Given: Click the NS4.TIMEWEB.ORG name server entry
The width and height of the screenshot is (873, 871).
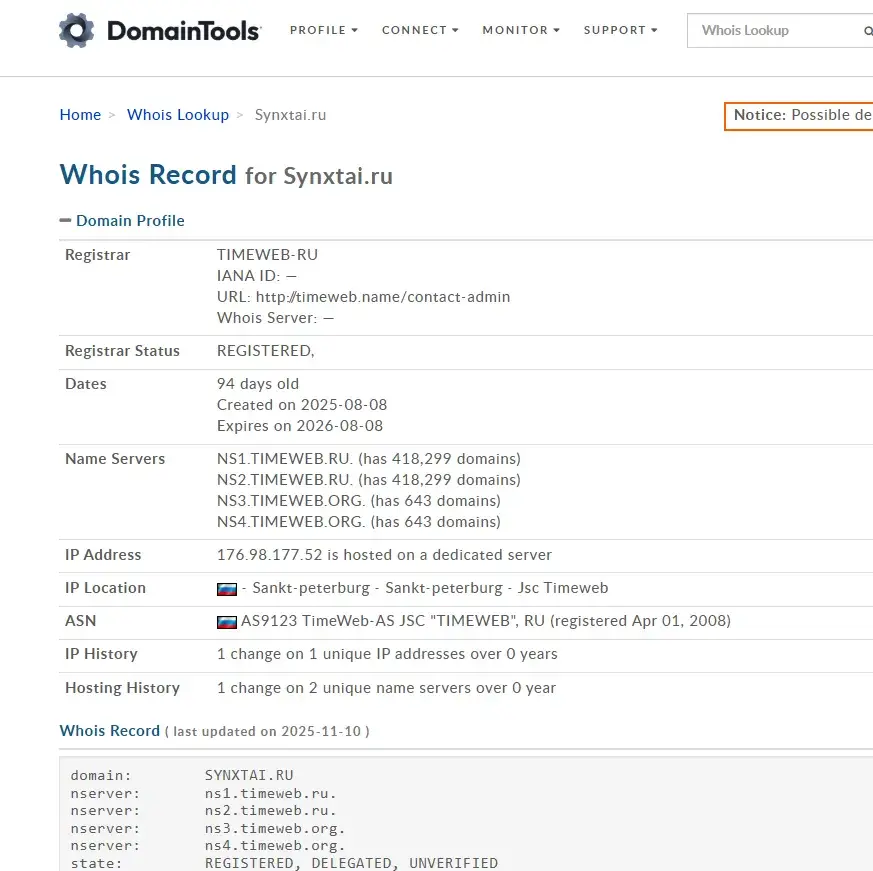Looking at the screenshot, I should click(359, 522).
